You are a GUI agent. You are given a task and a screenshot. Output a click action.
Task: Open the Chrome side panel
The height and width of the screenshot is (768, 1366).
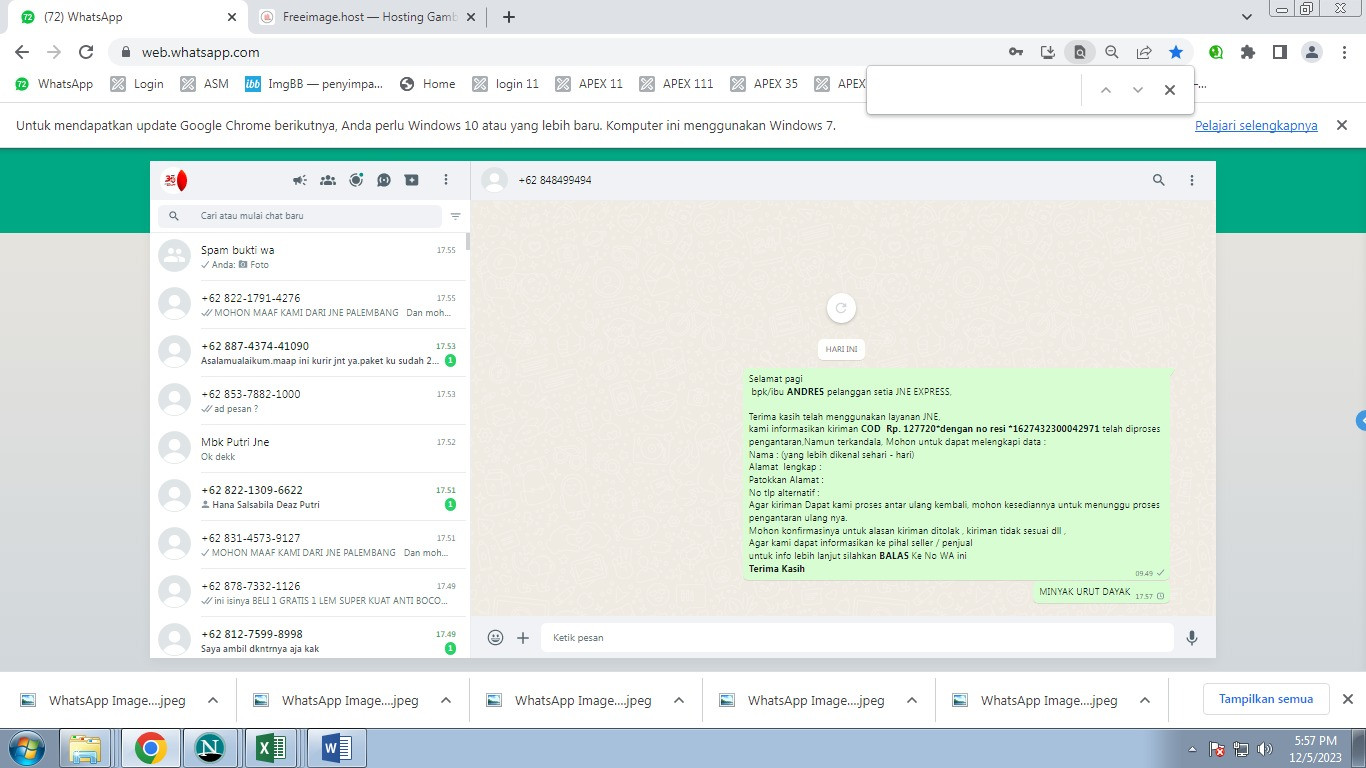point(1280,52)
